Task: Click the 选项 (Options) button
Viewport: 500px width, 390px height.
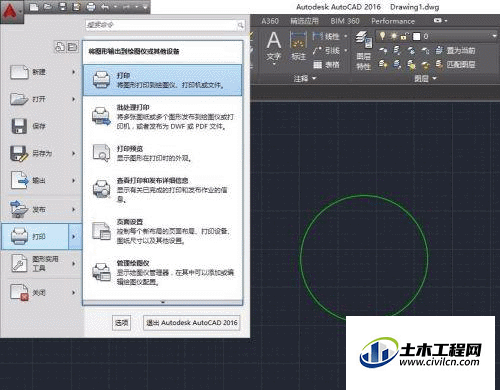Action: (121, 323)
